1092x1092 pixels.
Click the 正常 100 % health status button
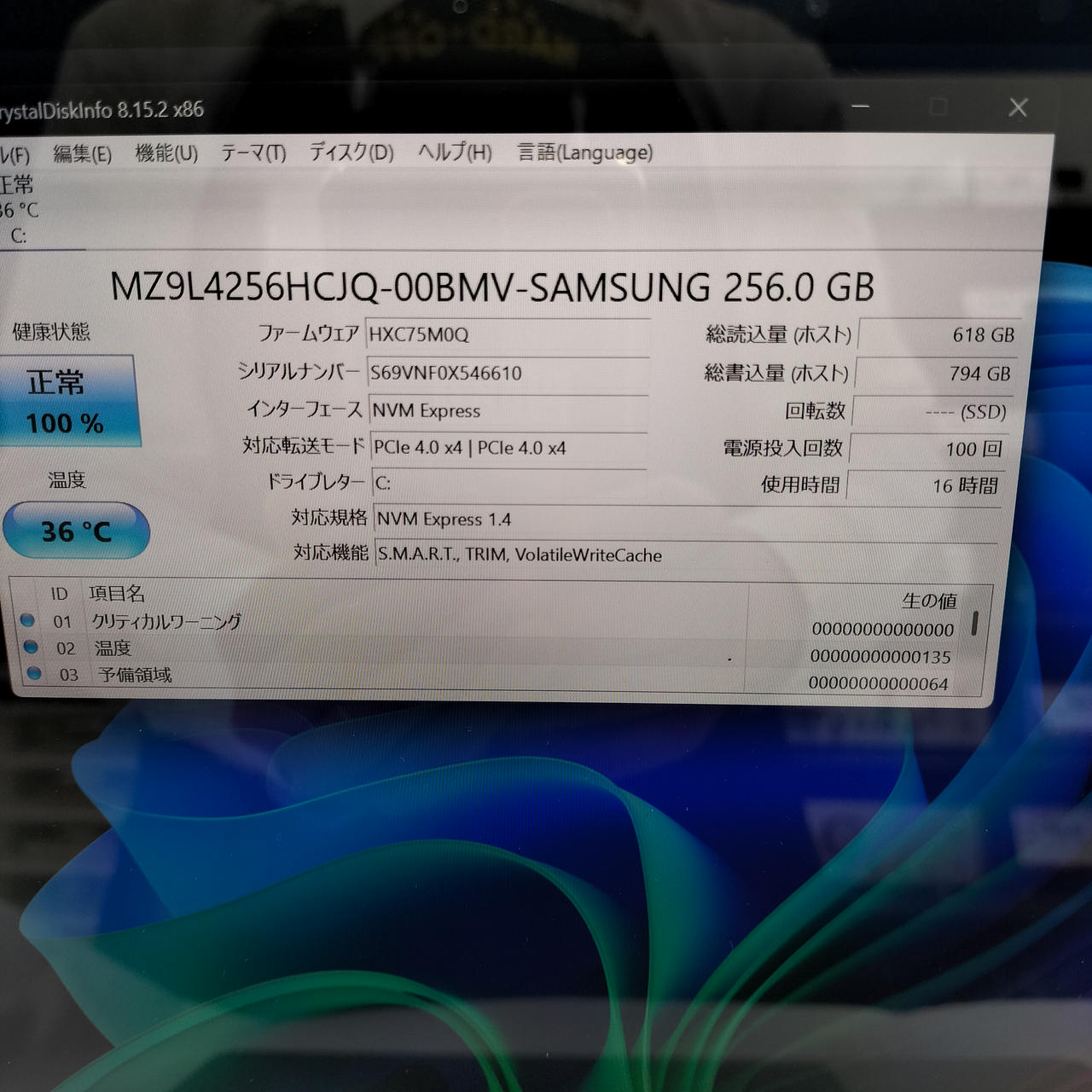(x=67, y=401)
